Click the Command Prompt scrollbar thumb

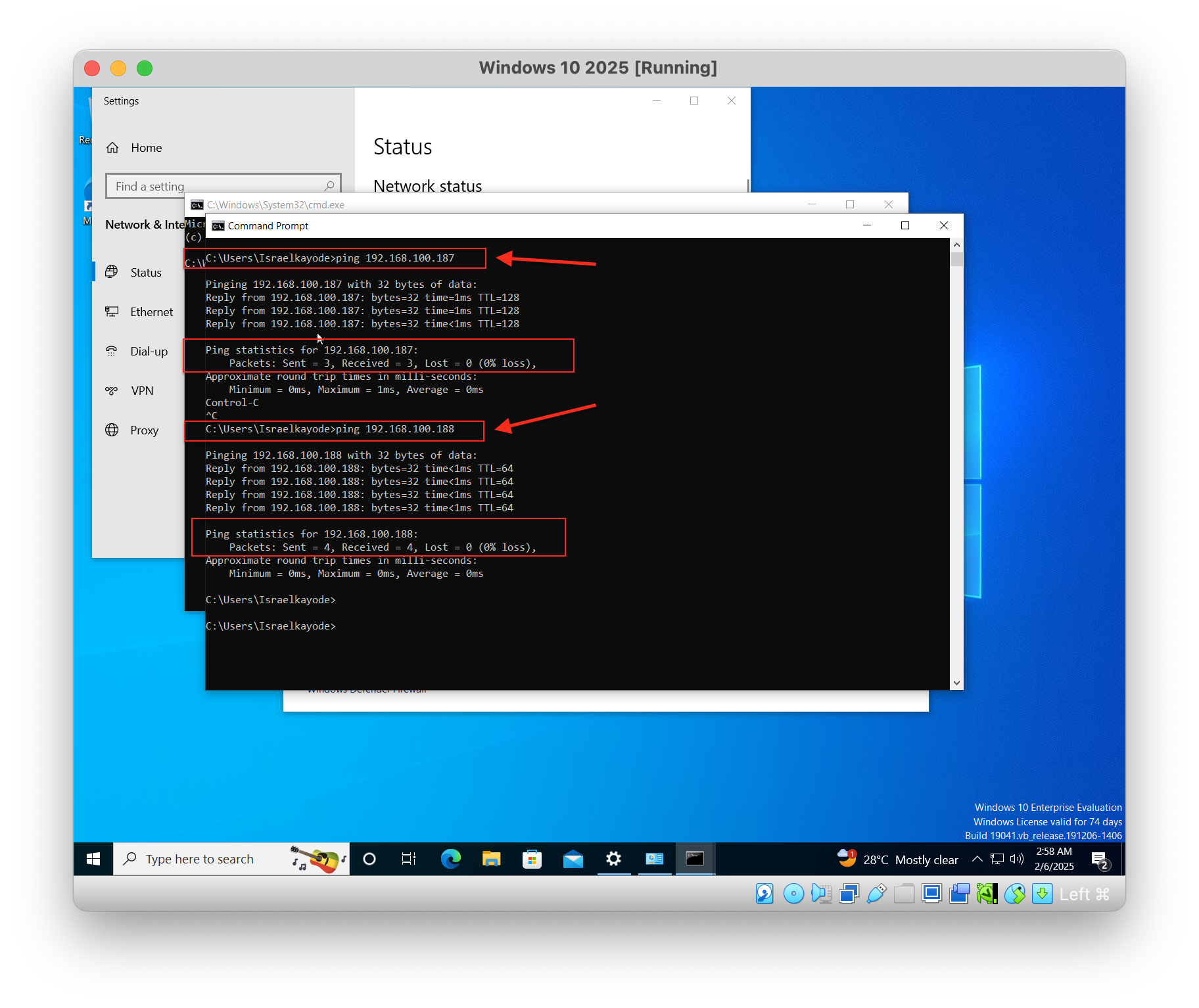point(957,259)
